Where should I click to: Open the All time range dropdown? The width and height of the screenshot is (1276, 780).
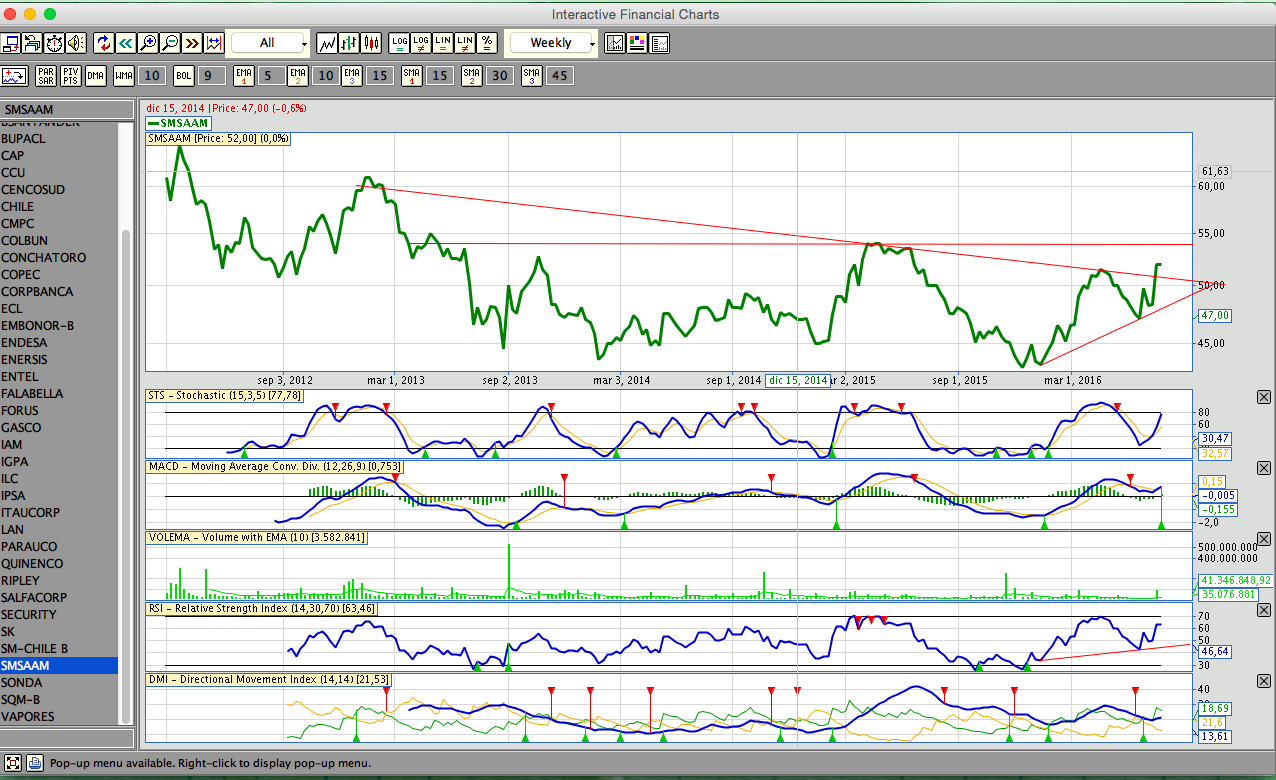tap(269, 43)
